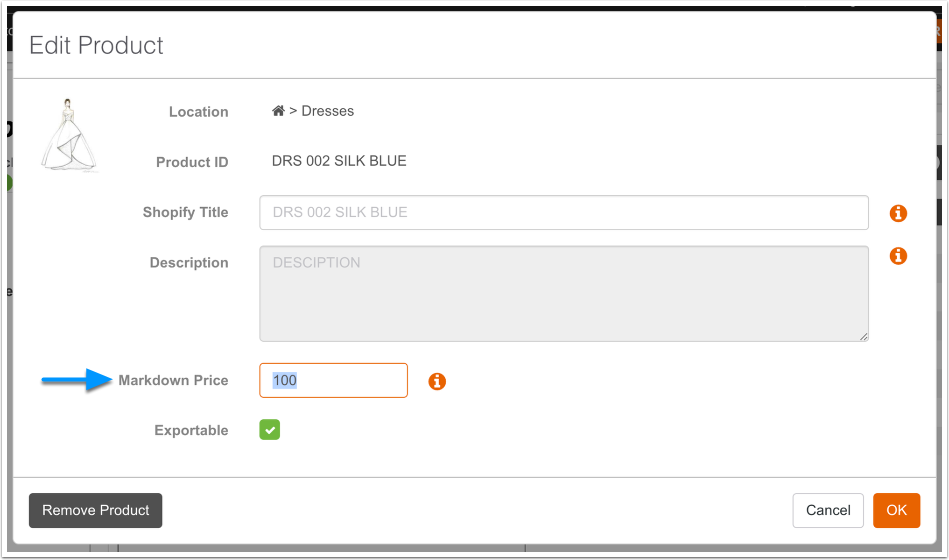Click the Markdown Price label

pyautogui.click(x=173, y=380)
